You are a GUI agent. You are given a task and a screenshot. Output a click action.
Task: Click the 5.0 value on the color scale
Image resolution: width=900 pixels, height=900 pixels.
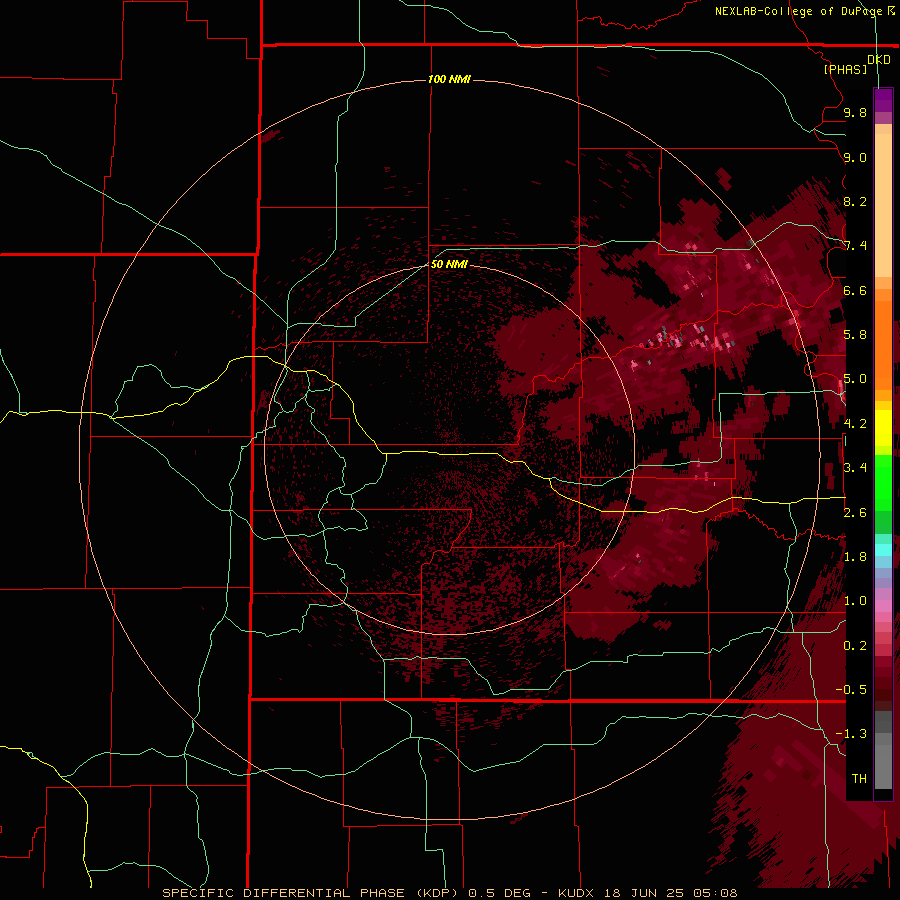(855, 379)
